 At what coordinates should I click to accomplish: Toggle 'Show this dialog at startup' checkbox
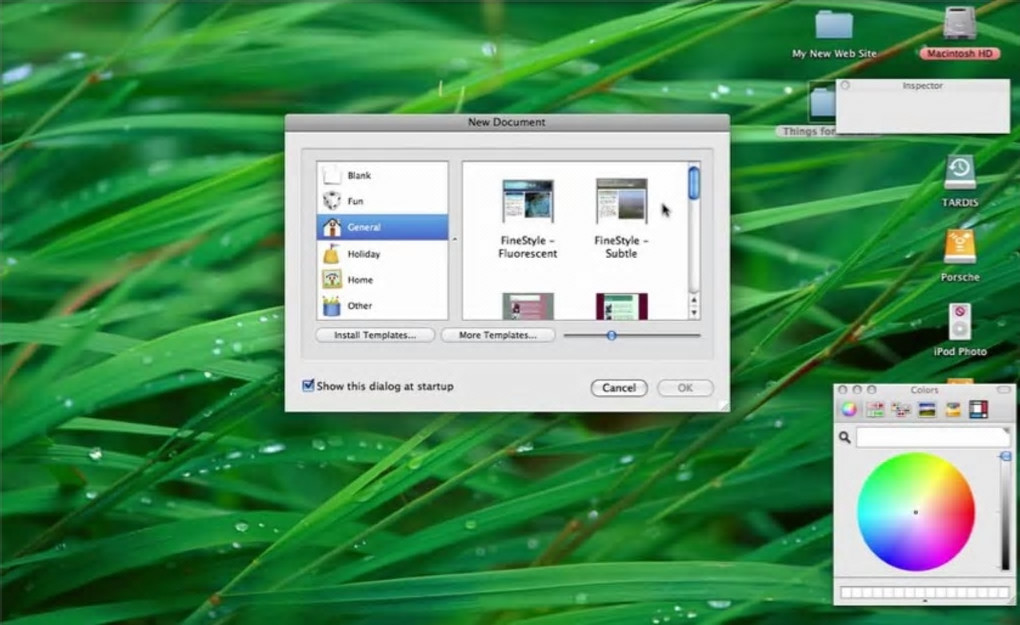[x=309, y=386]
